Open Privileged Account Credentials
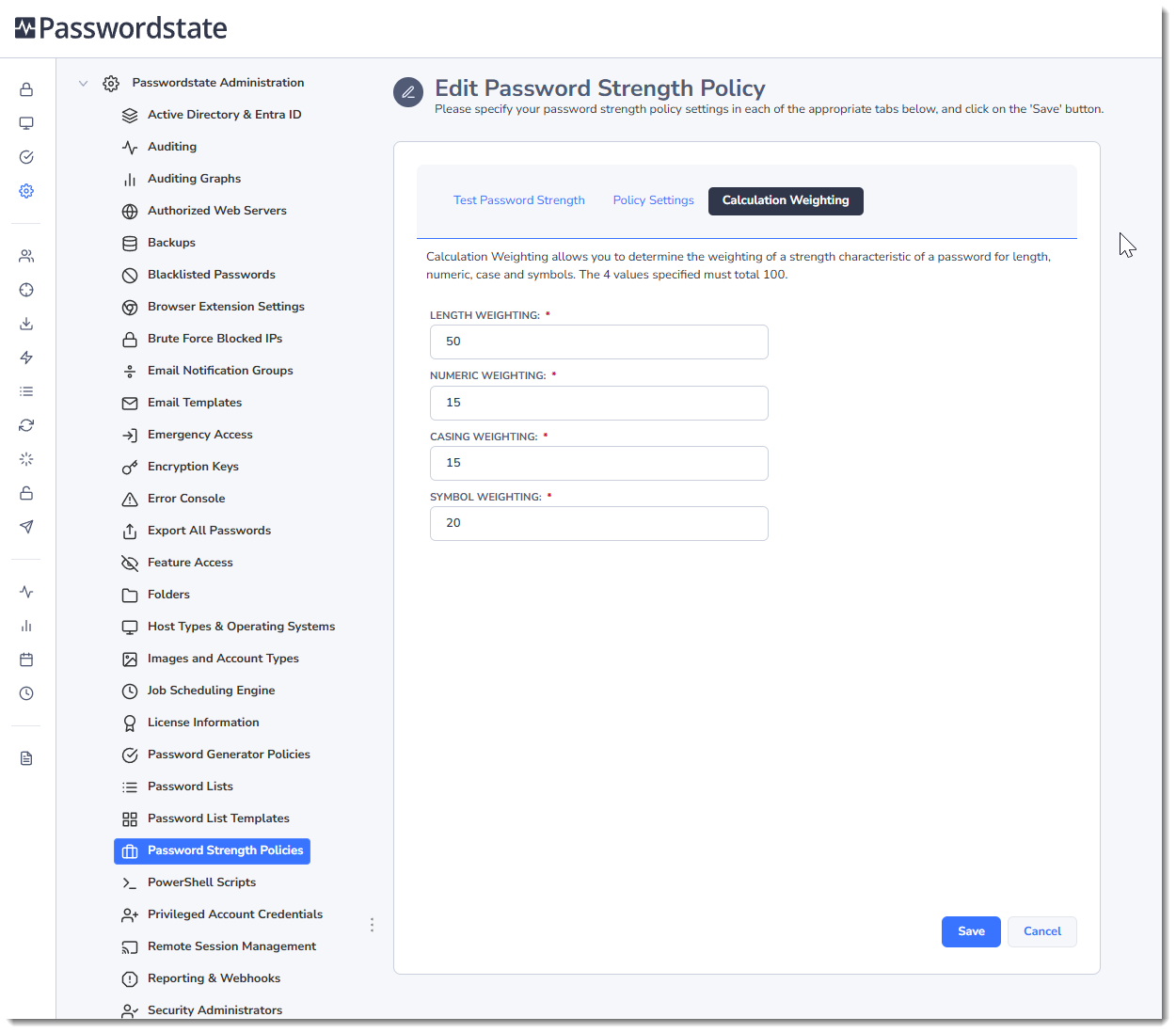This screenshot has width=1176, height=1033. click(x=235, y=914)
